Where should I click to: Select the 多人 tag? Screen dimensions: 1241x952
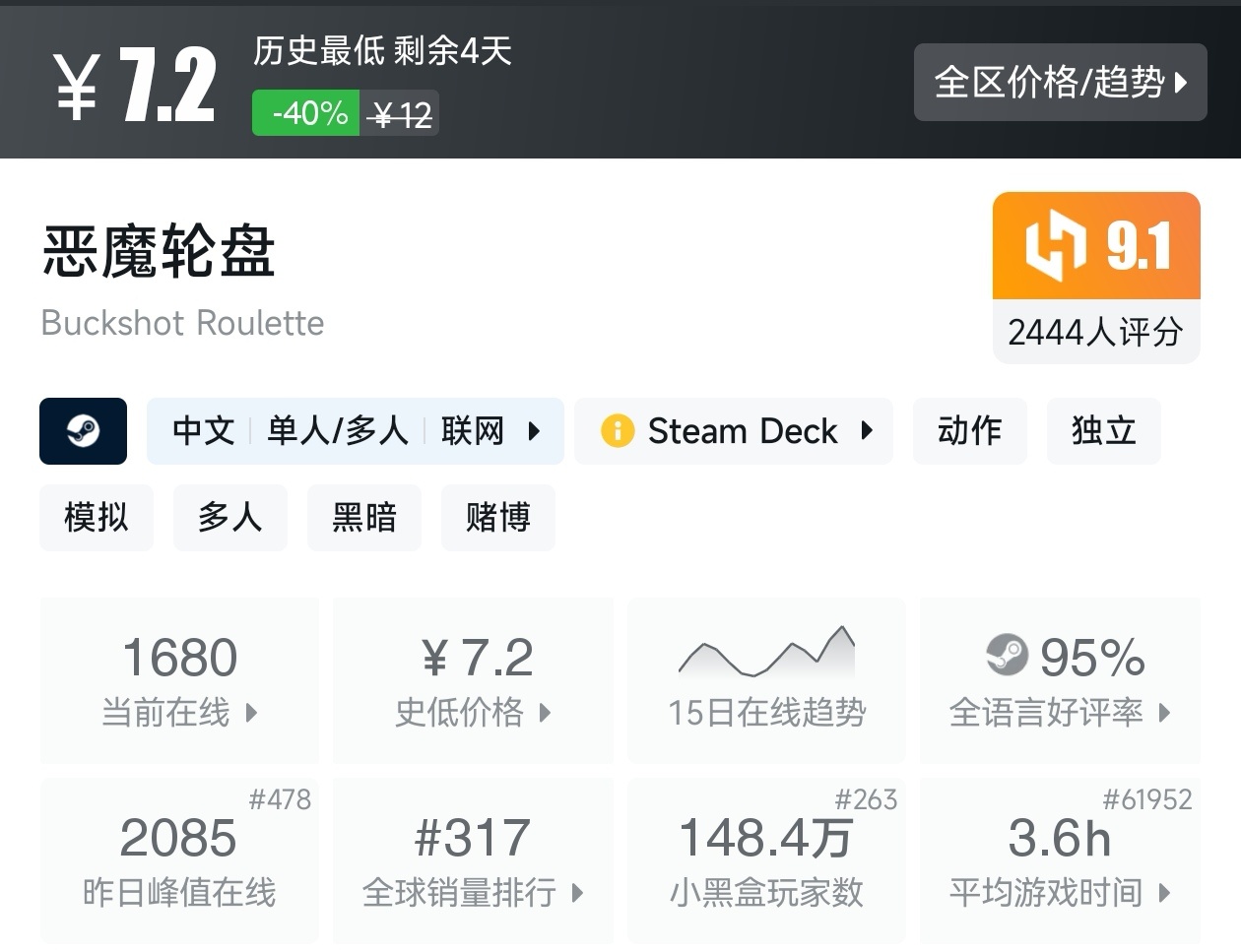pos(230,517)
